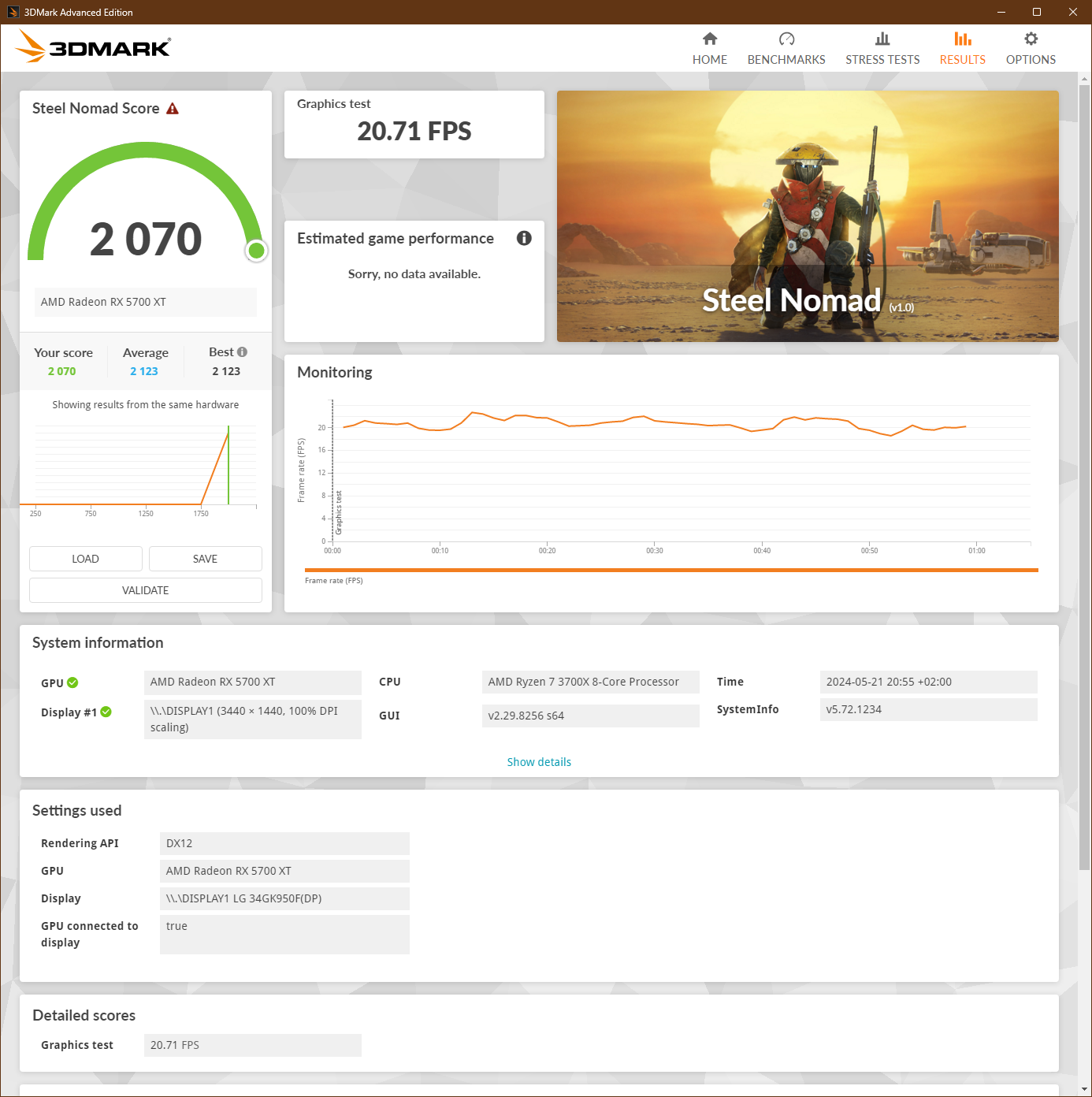Click the info icon beside Best score
This screenshot has width=1092, height=1097.
tap(242, 352)
